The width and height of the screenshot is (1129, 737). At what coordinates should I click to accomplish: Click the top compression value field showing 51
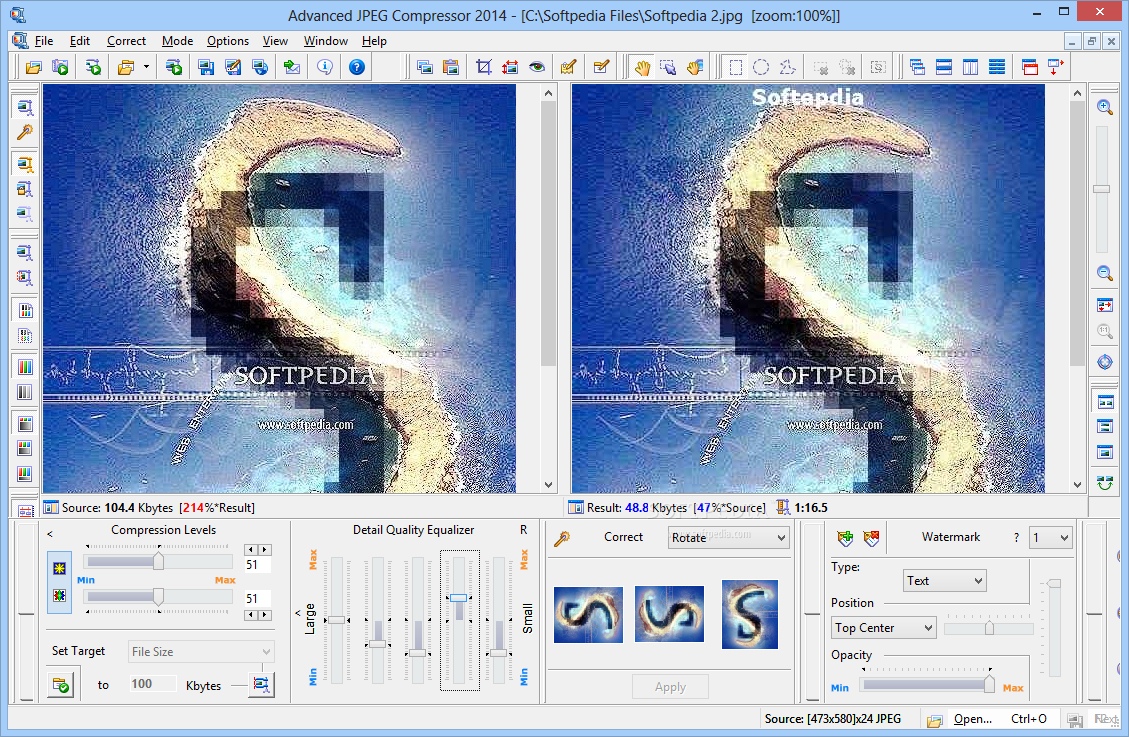[257, 564]
